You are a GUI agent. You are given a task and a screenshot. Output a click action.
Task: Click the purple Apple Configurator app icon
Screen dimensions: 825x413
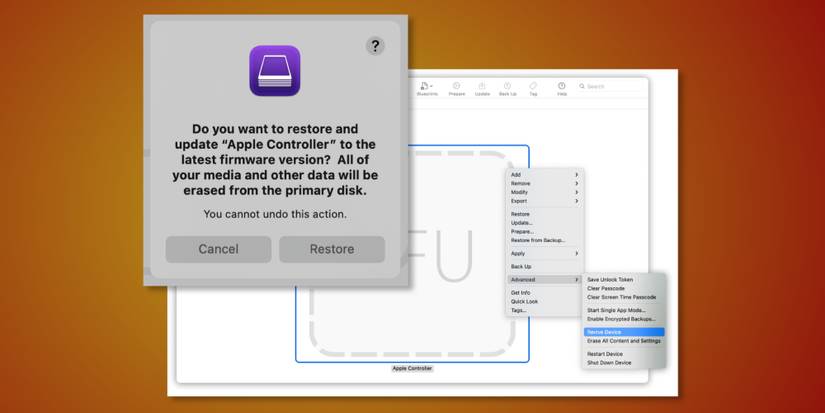click(x=275, y=70)
